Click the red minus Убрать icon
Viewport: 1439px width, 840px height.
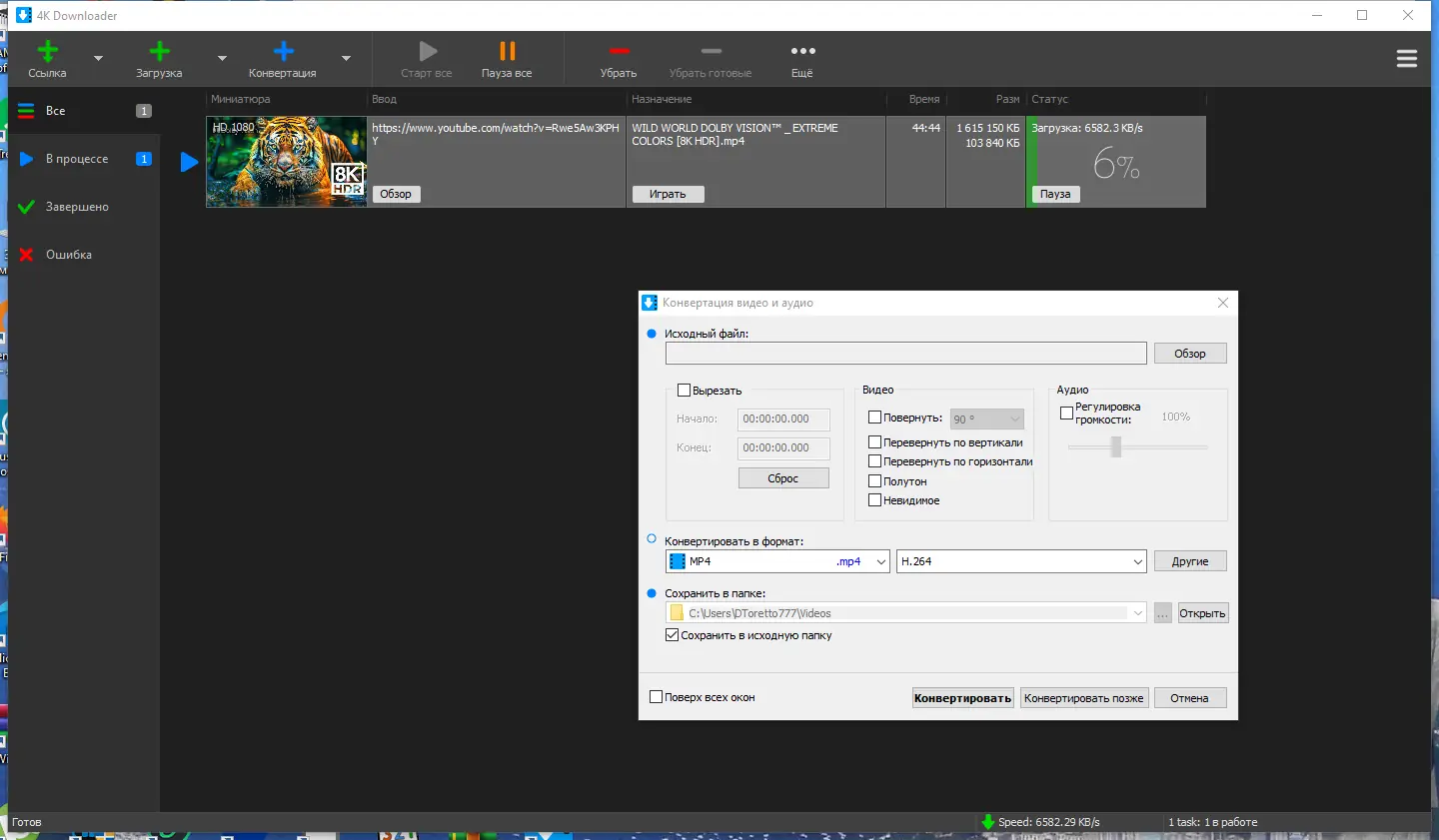619,51
